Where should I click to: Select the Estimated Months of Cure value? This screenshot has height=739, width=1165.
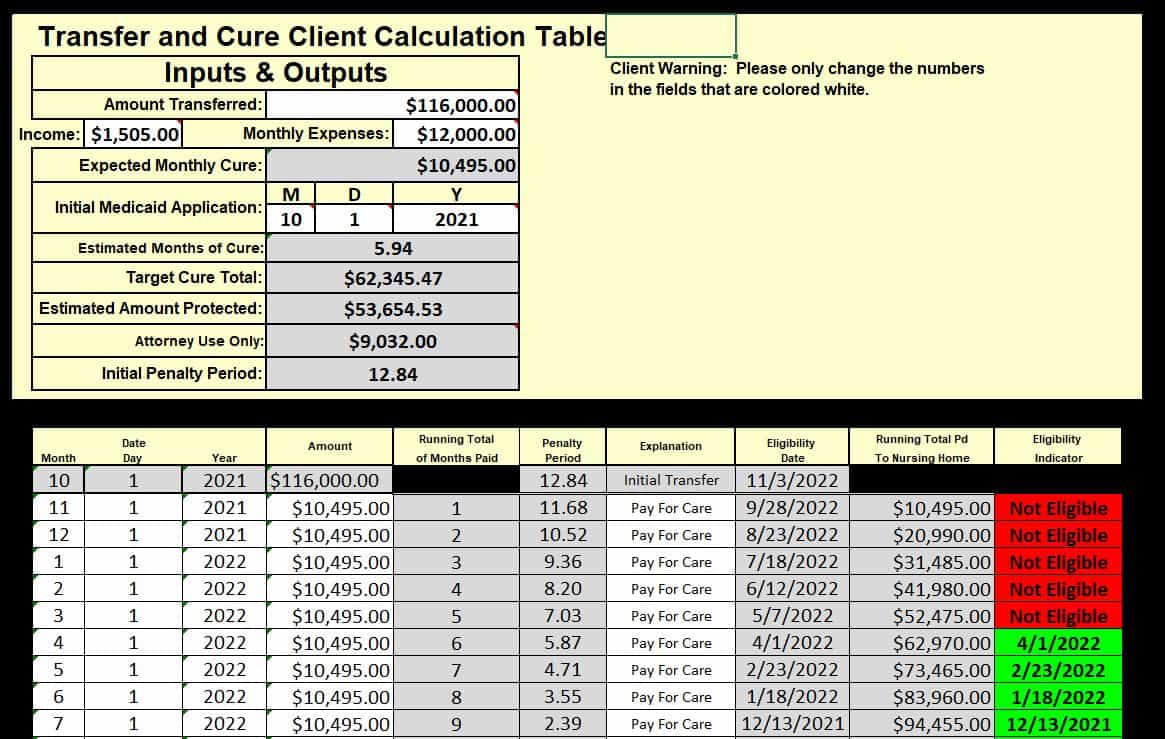(393, 248)
